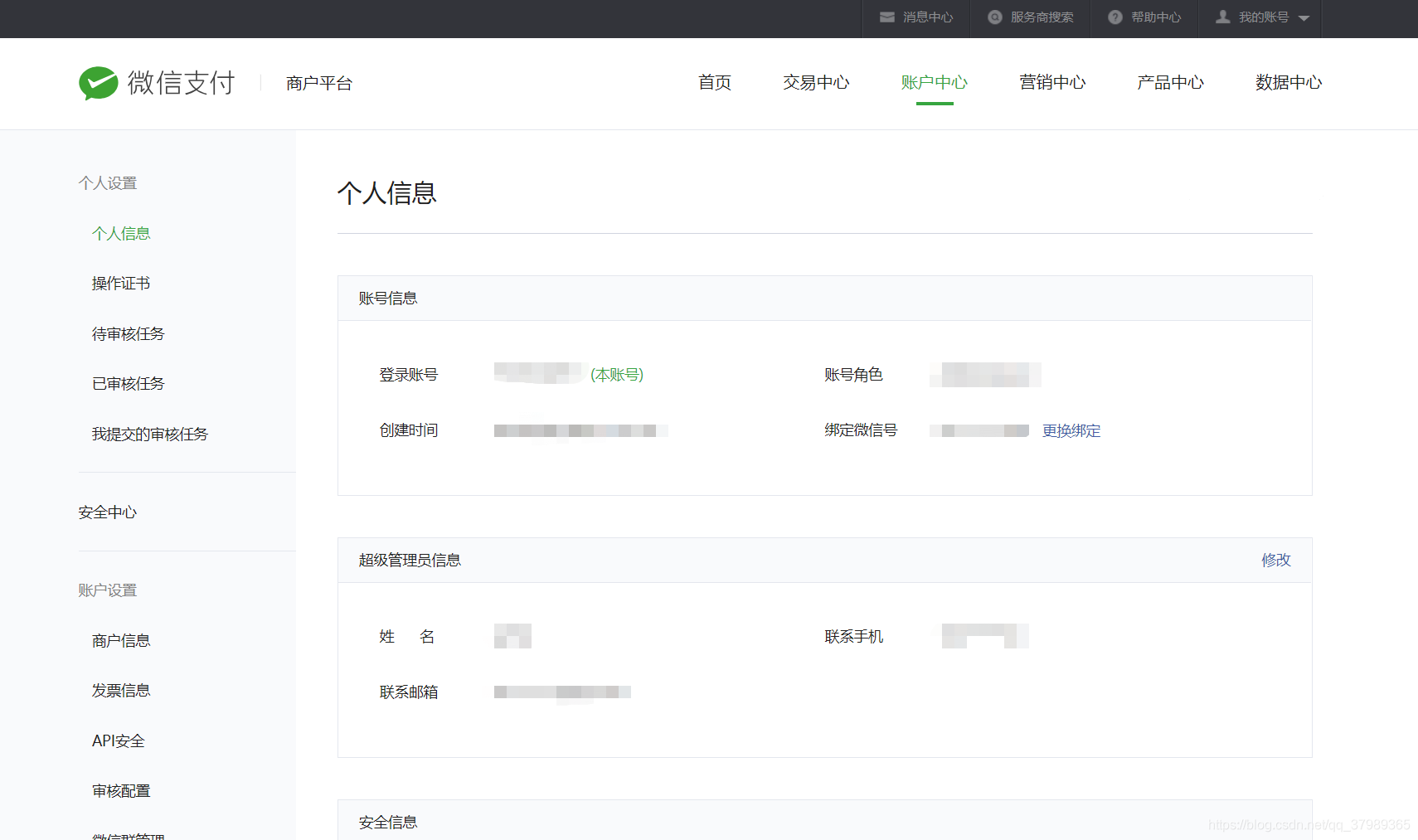The image size is (1418, 840).
Task: Click the 账号角色 field label
Action: coord(854,375)
